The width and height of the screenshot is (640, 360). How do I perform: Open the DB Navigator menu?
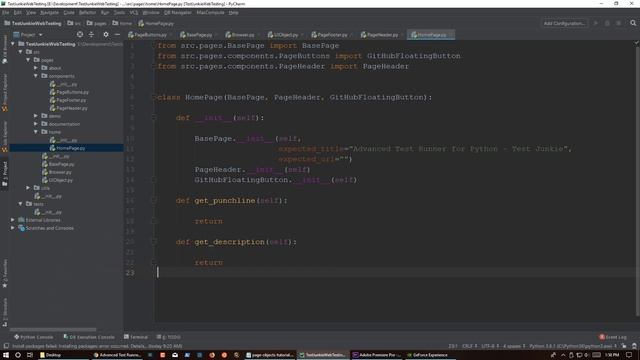tap(178, 13)
